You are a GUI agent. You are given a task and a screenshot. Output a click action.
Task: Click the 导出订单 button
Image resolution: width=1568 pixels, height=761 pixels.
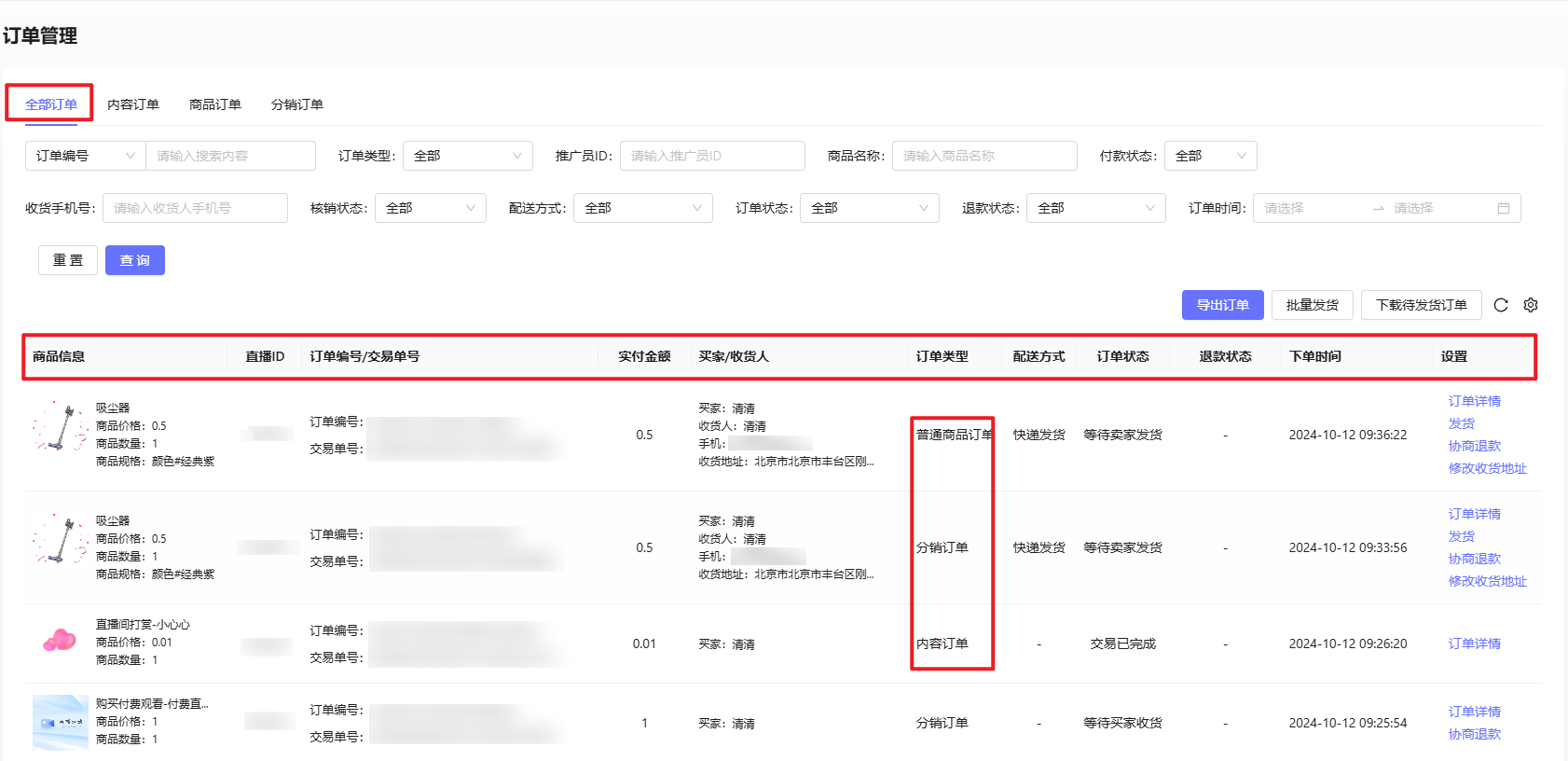tap(1222, 305)
